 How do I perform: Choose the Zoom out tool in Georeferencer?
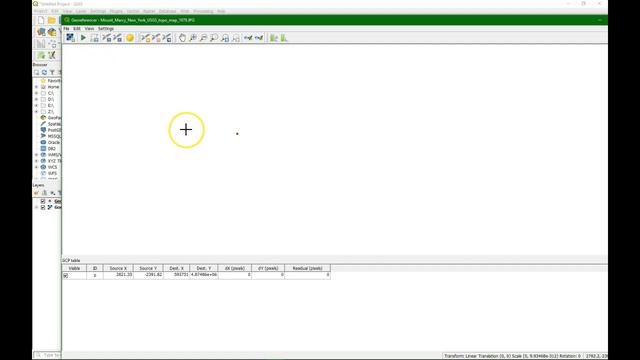click(x=203, y=38)
